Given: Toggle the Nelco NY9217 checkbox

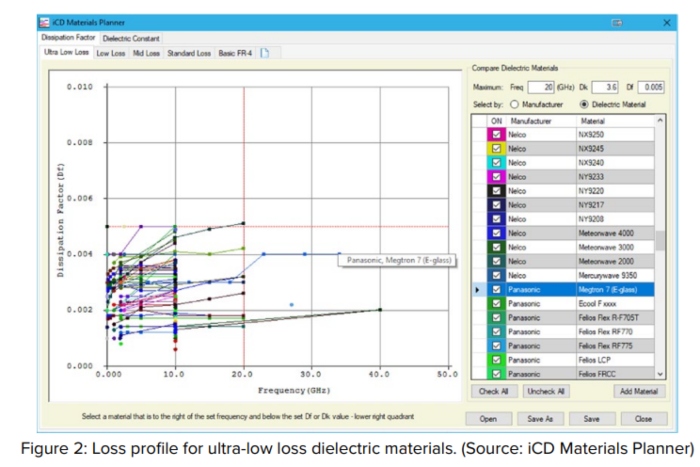Looking at the screenshot, I should 496,205.
